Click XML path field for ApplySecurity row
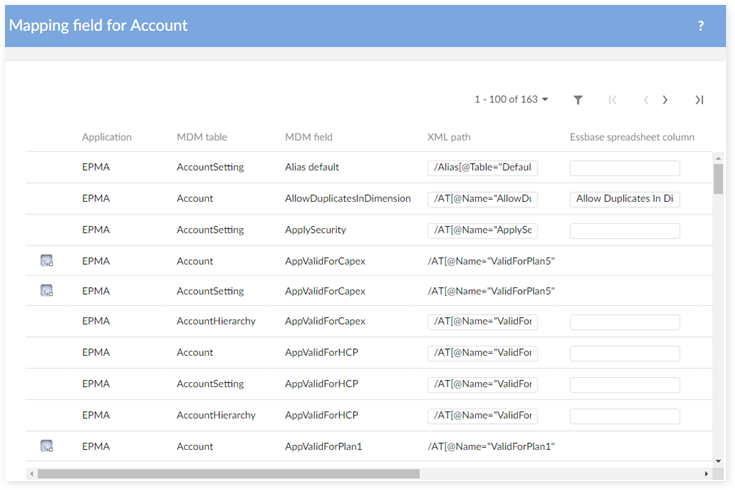Screen dimensions: 735x490 [x=482, y=230]
